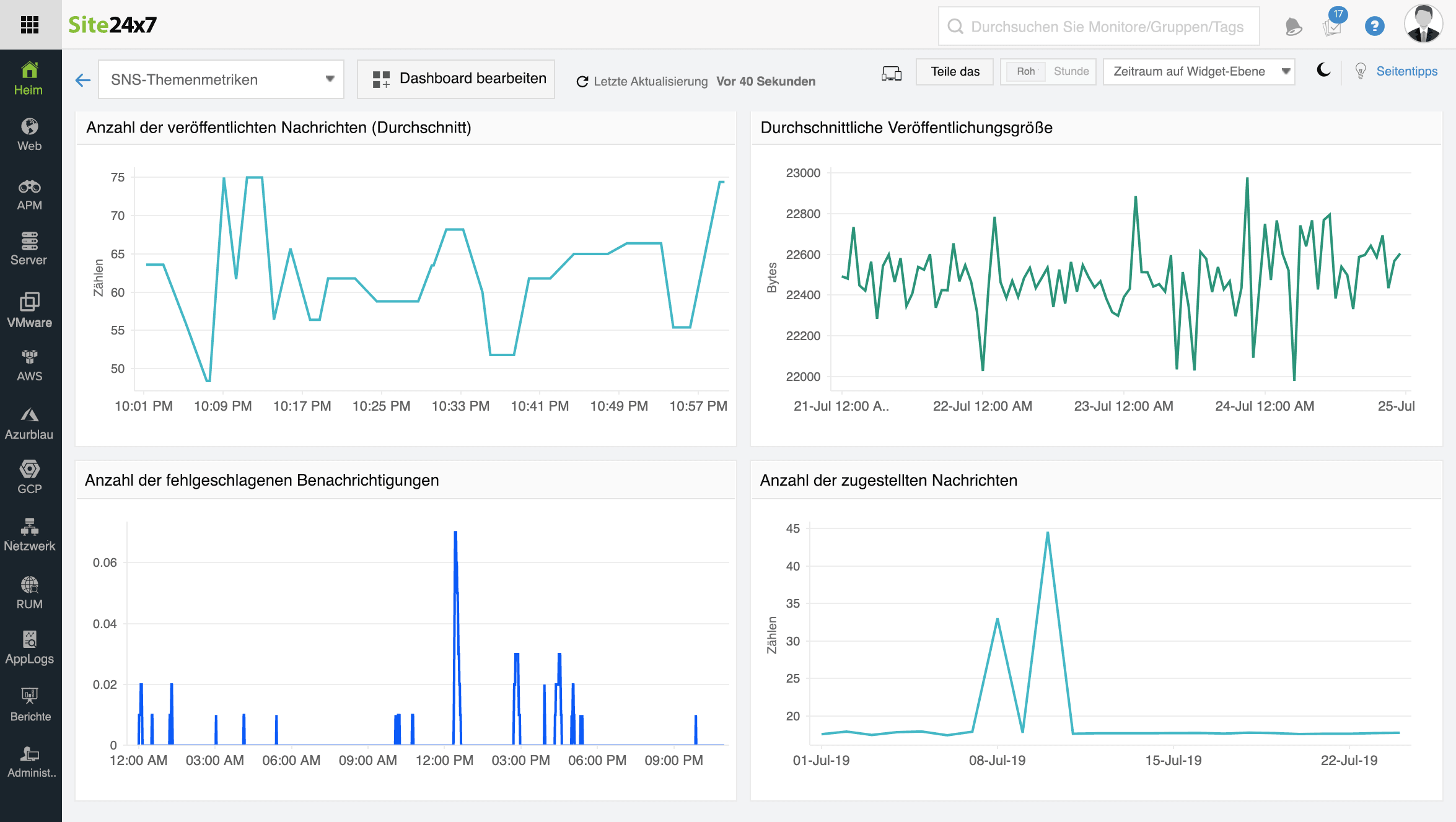Click the refresh icon near Letzte Aktualisierung

point(582,82)
